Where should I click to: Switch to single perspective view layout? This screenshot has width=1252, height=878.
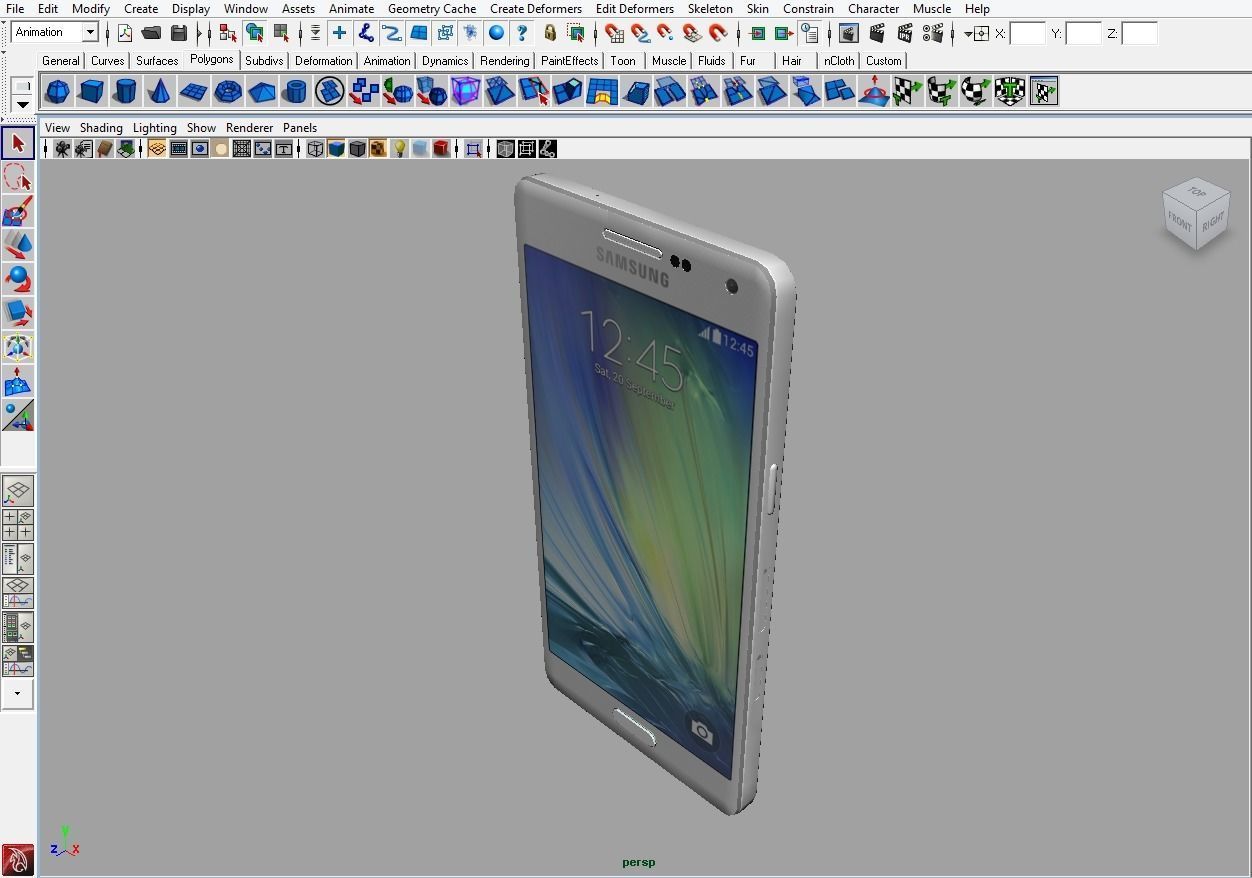tap(18, 490)
